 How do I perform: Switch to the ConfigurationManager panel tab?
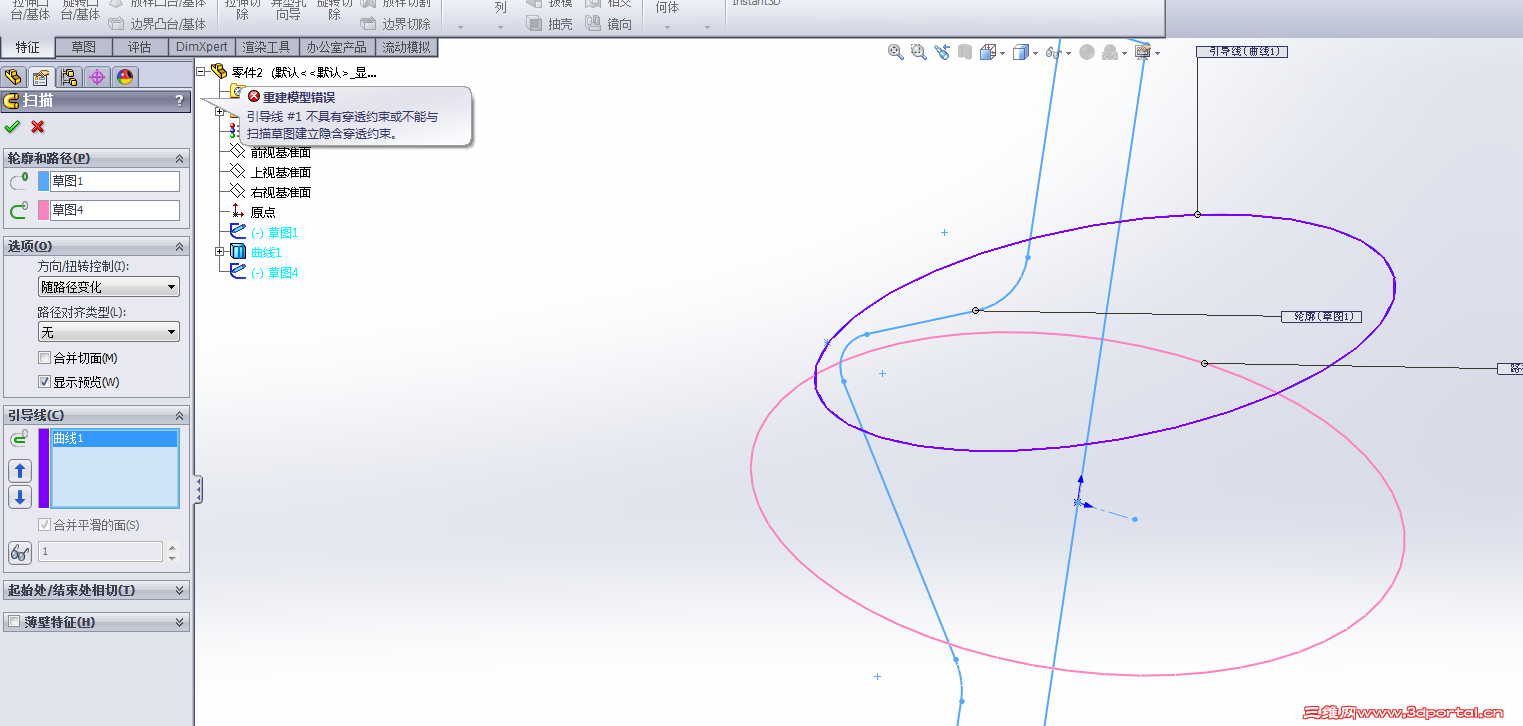tap(69, 77)
